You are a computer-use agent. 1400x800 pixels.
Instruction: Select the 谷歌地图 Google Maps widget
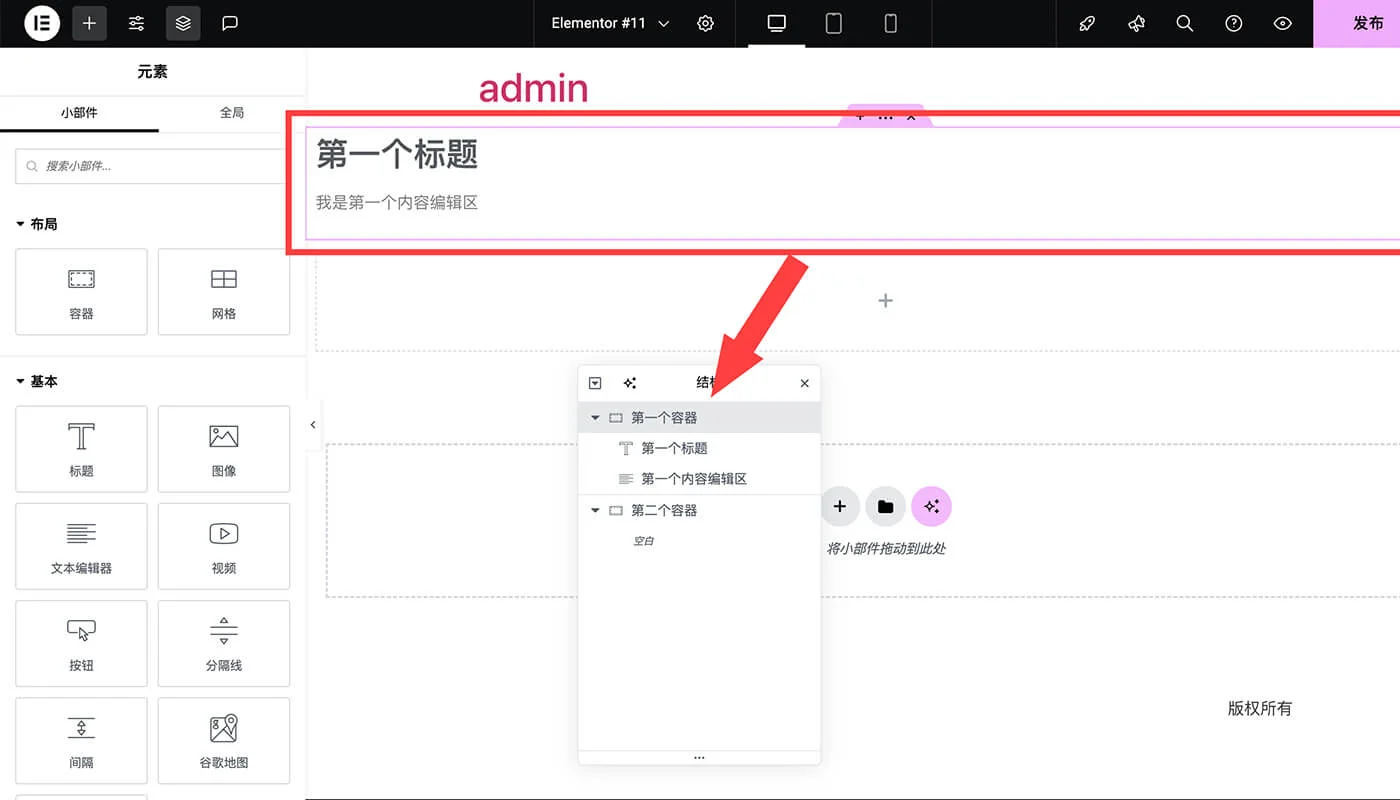coord(223,740)
